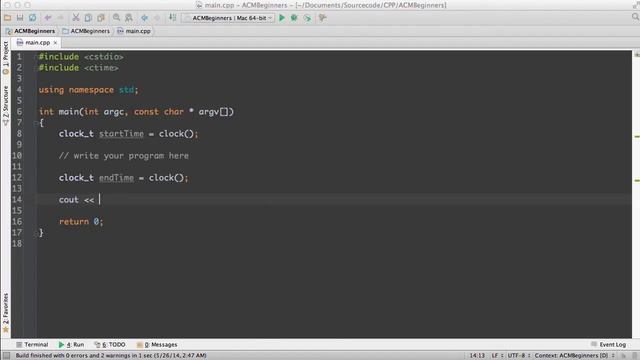Open the UTF-8 encoding selector
The image size is (640, 360).
click(x=519, y=356)
